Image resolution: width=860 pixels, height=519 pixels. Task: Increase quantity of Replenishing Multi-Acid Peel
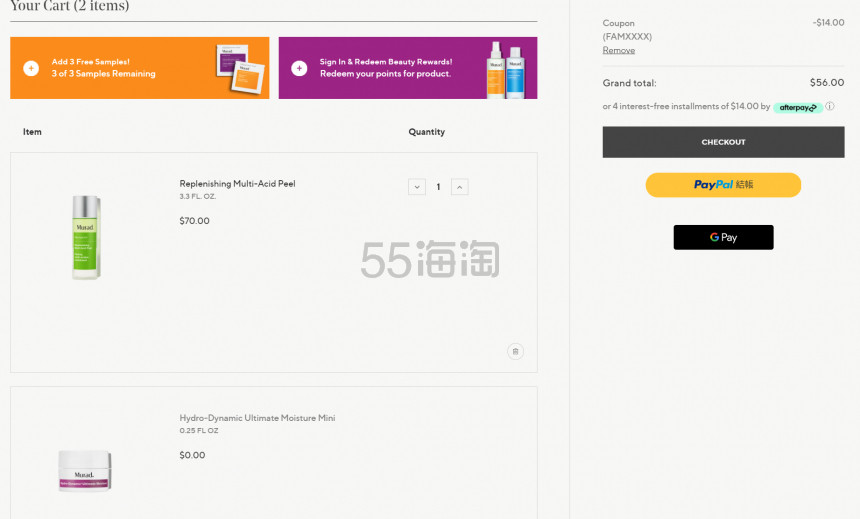460,187
